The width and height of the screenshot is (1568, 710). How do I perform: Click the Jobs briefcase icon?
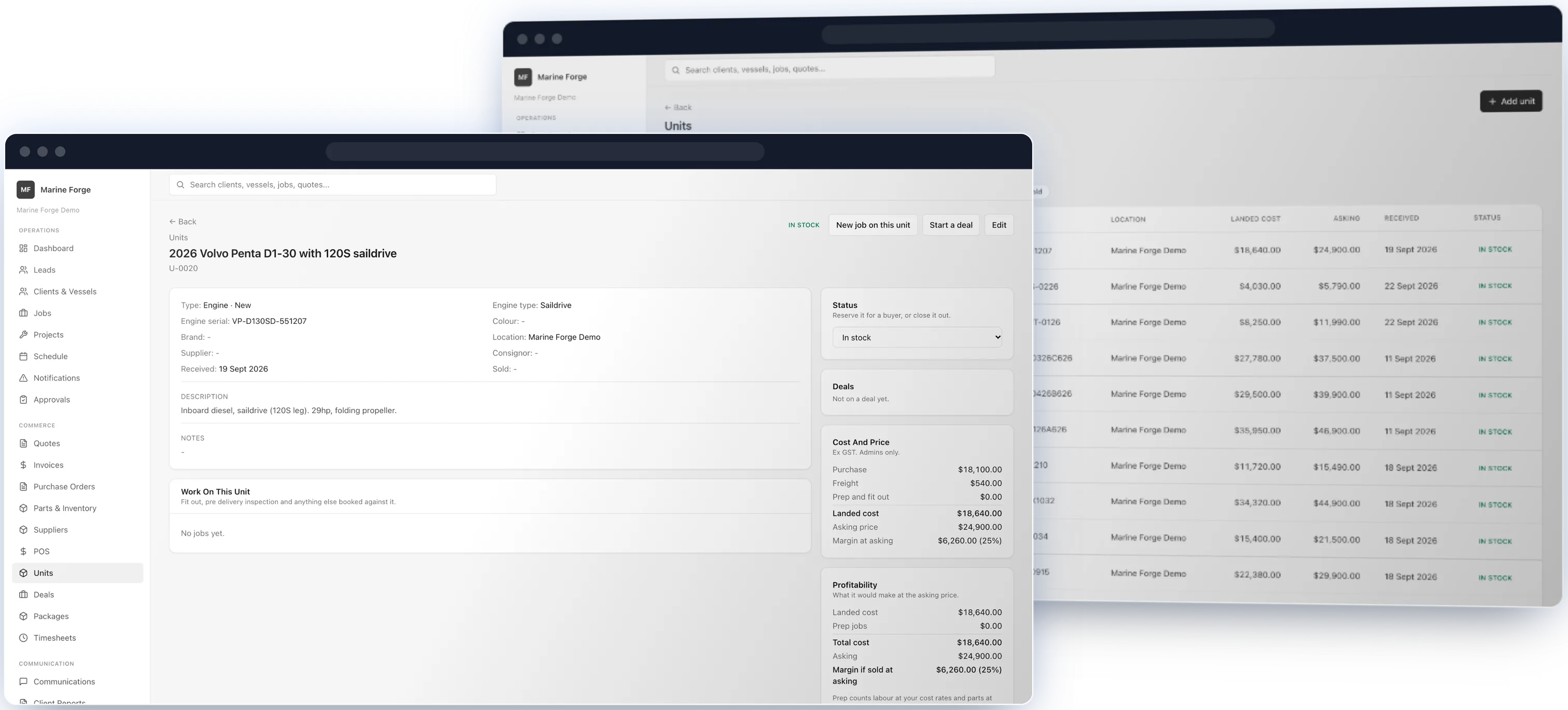tap(23, 313)
